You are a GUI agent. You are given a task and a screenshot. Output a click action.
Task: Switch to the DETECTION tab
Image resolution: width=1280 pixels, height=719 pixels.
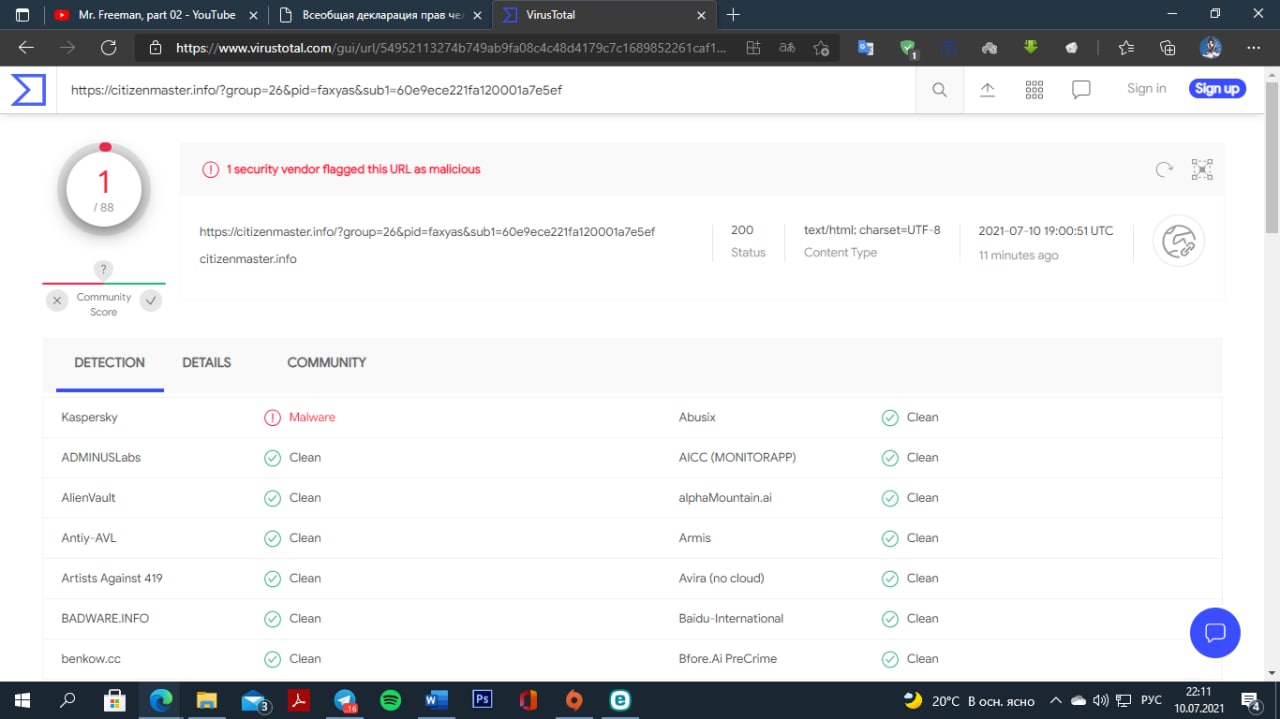click(109, 362)
